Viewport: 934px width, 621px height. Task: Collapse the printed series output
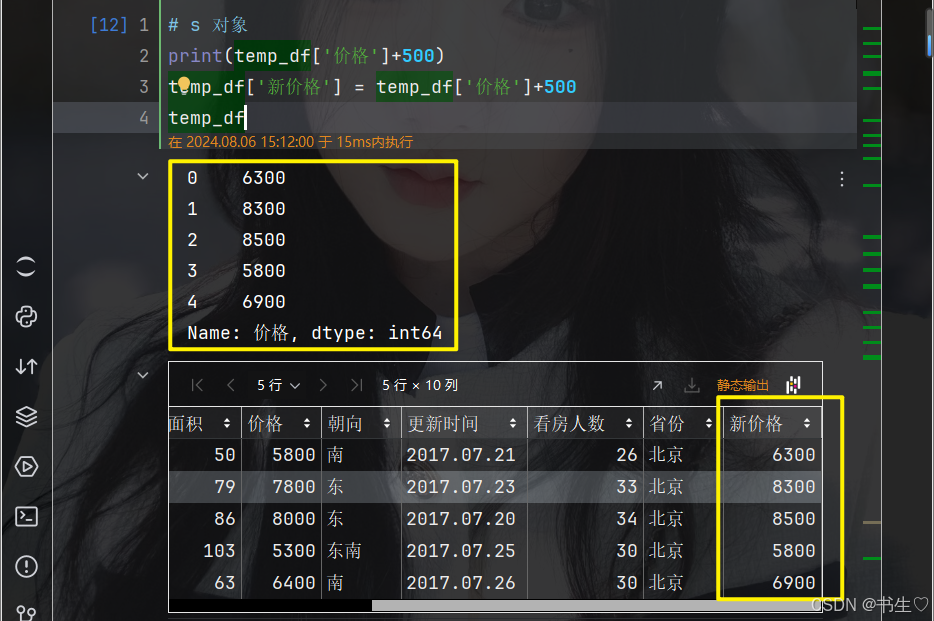pyautogui.click(x=143, y=176)
